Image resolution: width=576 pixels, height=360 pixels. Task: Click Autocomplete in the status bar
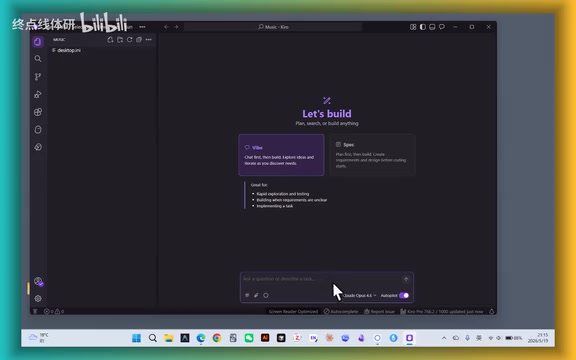(341, 312)
